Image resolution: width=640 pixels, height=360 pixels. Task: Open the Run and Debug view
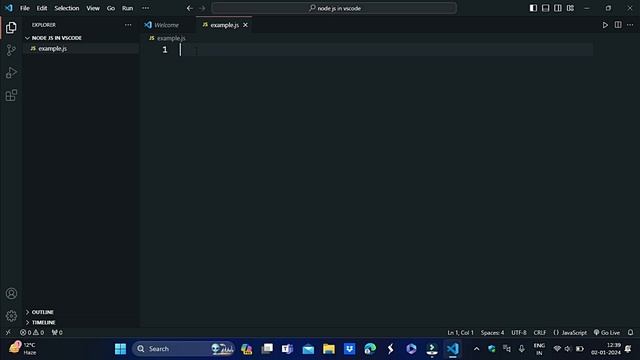tap(11, 73)
